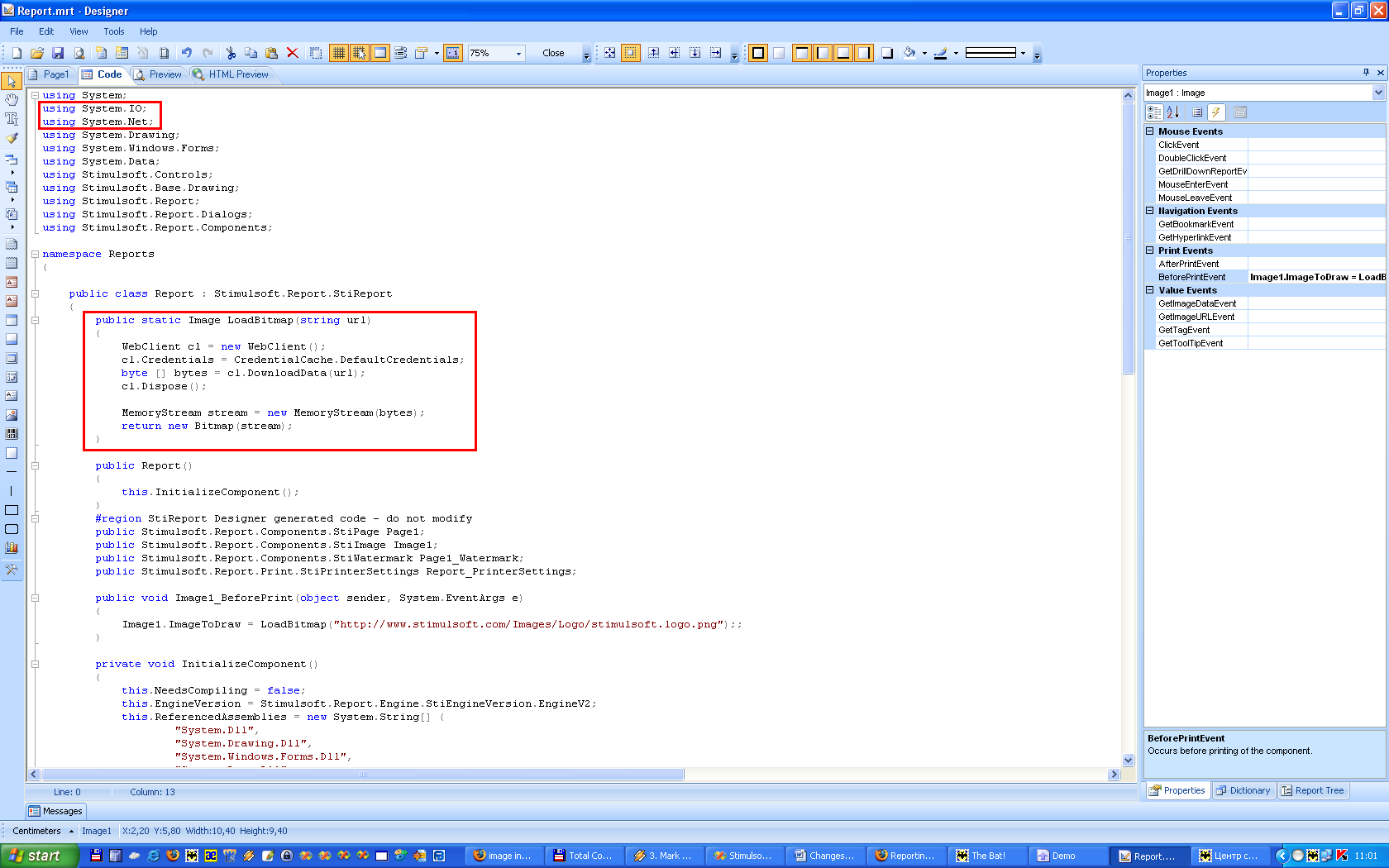This screenshot has height=868, width=1389.
Task: Collapse the namespace Reports code block
Action: (35, 254)
